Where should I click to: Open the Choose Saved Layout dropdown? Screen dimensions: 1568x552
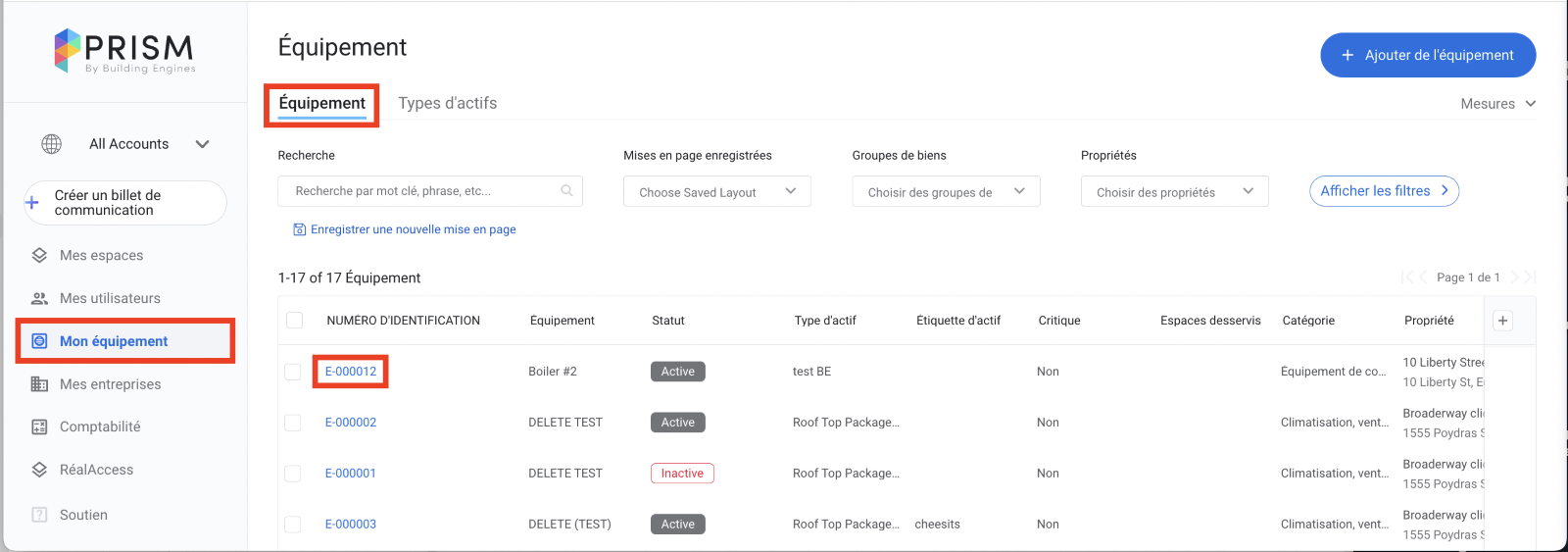tap(716, 192)
